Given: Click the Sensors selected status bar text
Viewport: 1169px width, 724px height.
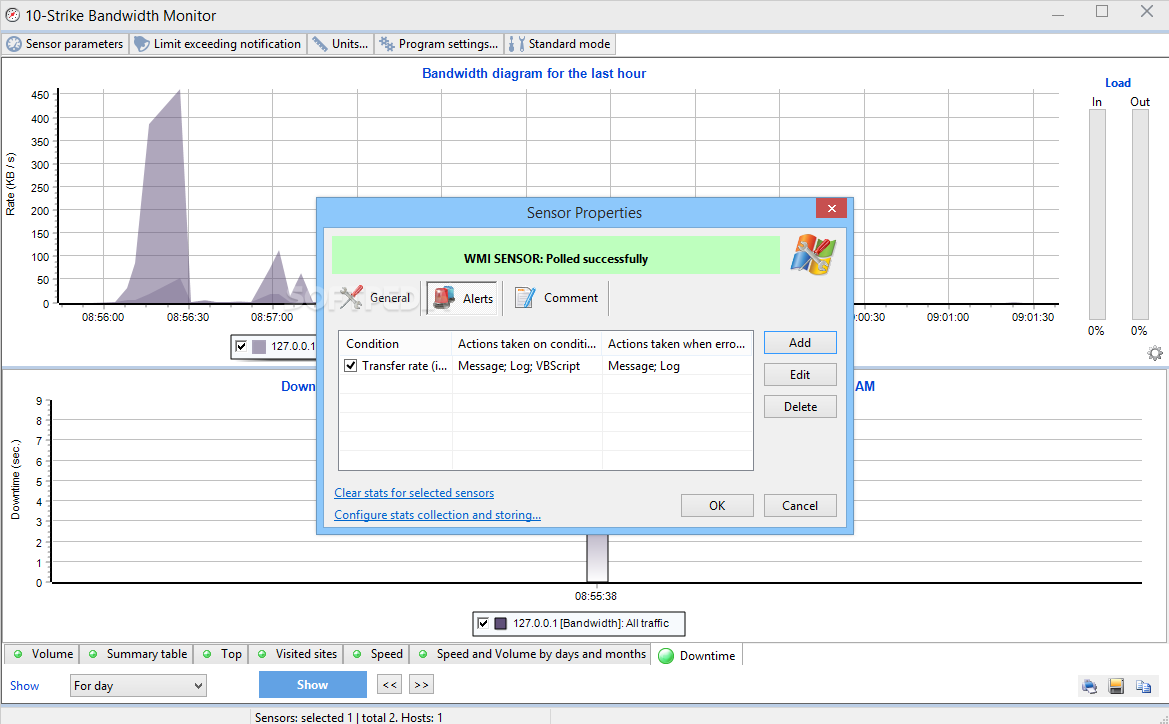Looking at the screenshot, I should pyautogui.click(x=349, y=717).
